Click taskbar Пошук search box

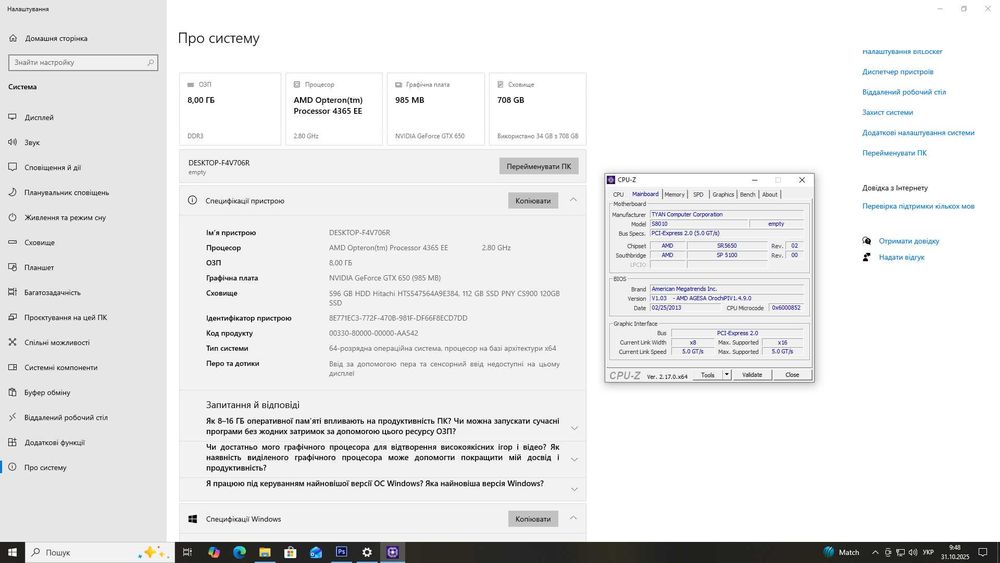(x=99, y=552)
